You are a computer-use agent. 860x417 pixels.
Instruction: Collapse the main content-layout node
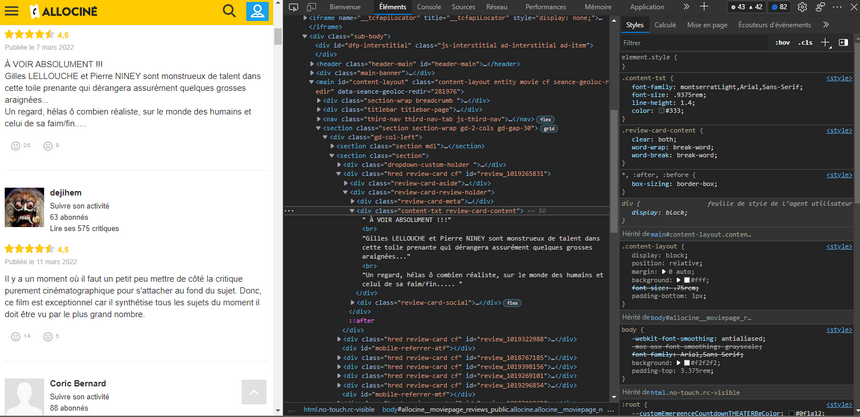tap(312, 82)
